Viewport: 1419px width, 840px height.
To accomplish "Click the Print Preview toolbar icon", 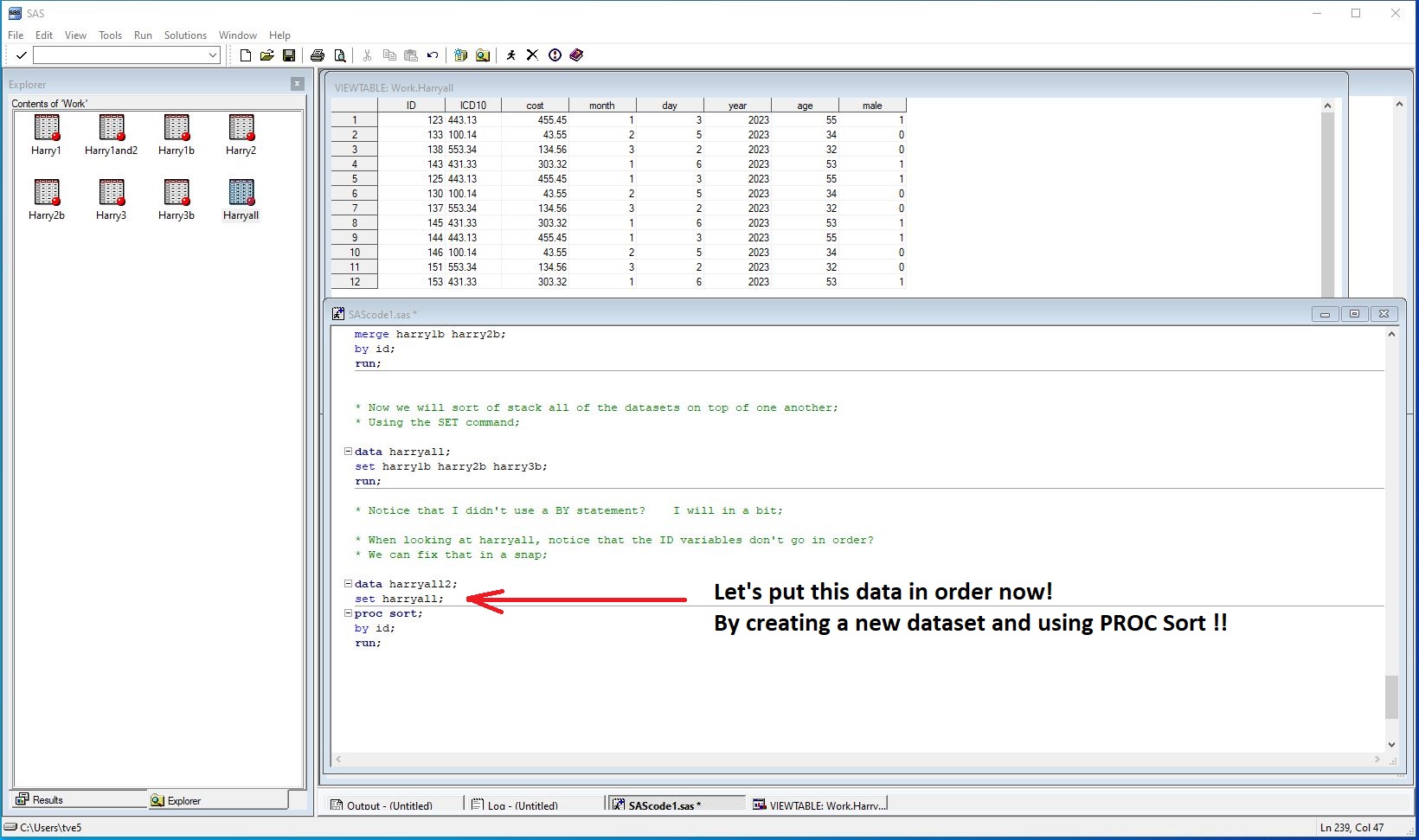I will click(340, 55).
